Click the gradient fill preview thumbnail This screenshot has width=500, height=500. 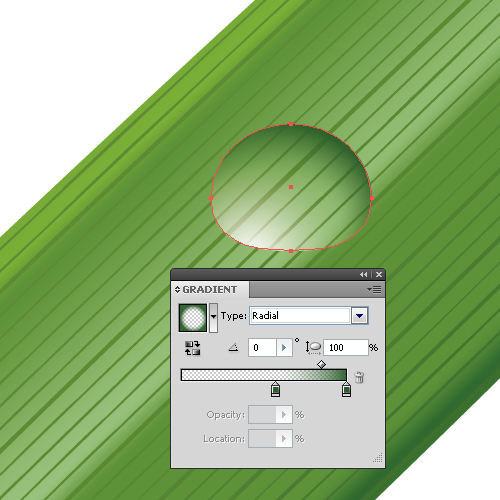(x=193, y=318)
